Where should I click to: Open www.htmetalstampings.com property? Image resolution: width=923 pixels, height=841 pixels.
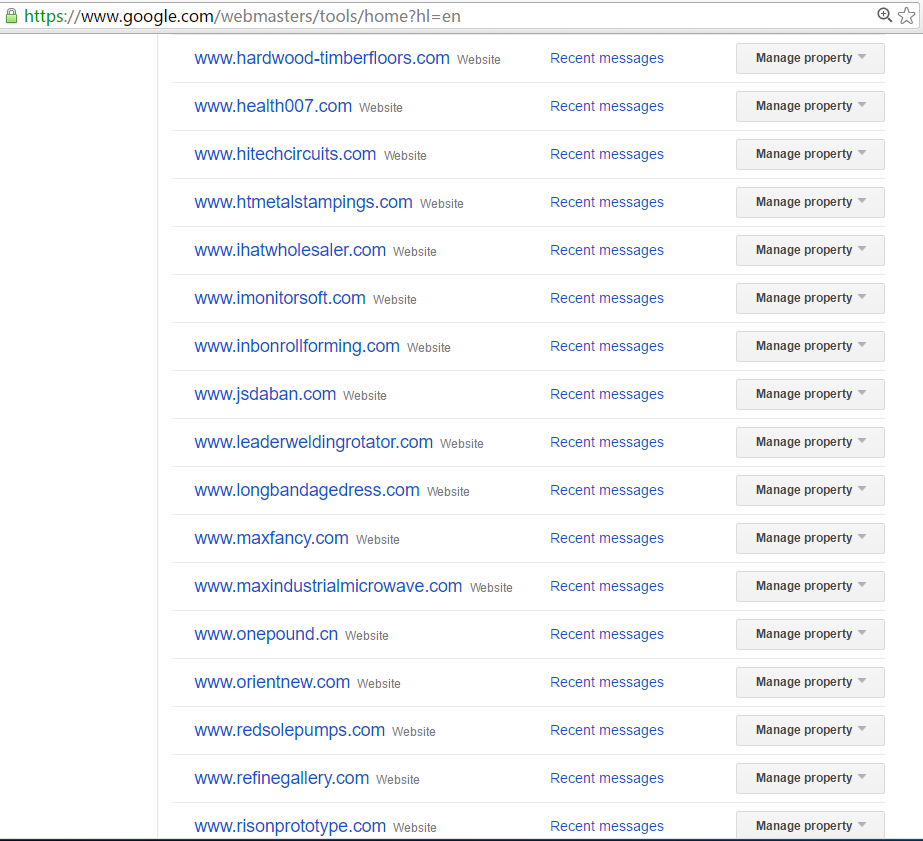tap(303, 202)
